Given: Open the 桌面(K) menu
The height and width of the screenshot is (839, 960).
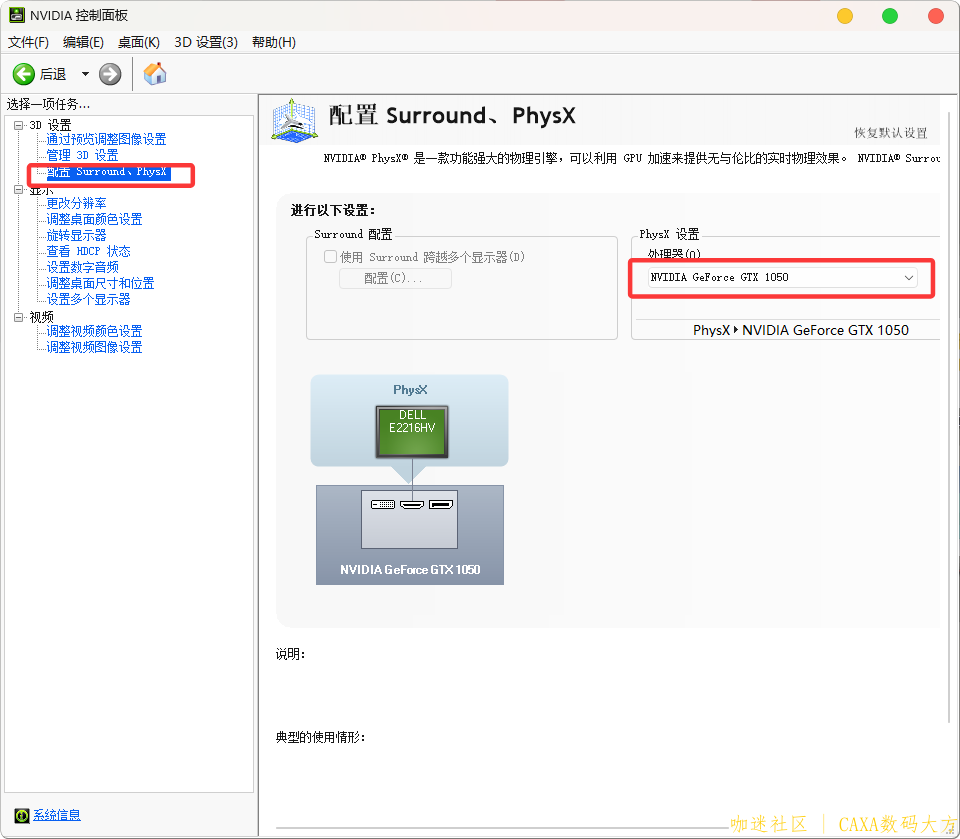Looking at the screenshot, I should (139, 42).
